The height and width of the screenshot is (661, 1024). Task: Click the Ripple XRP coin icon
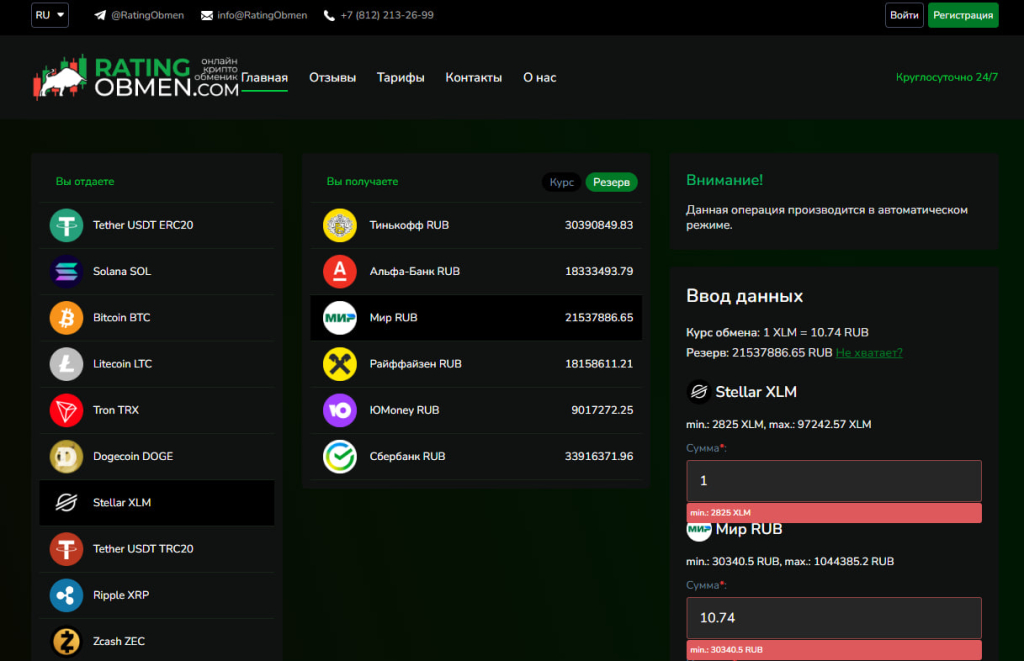point(67,596)
